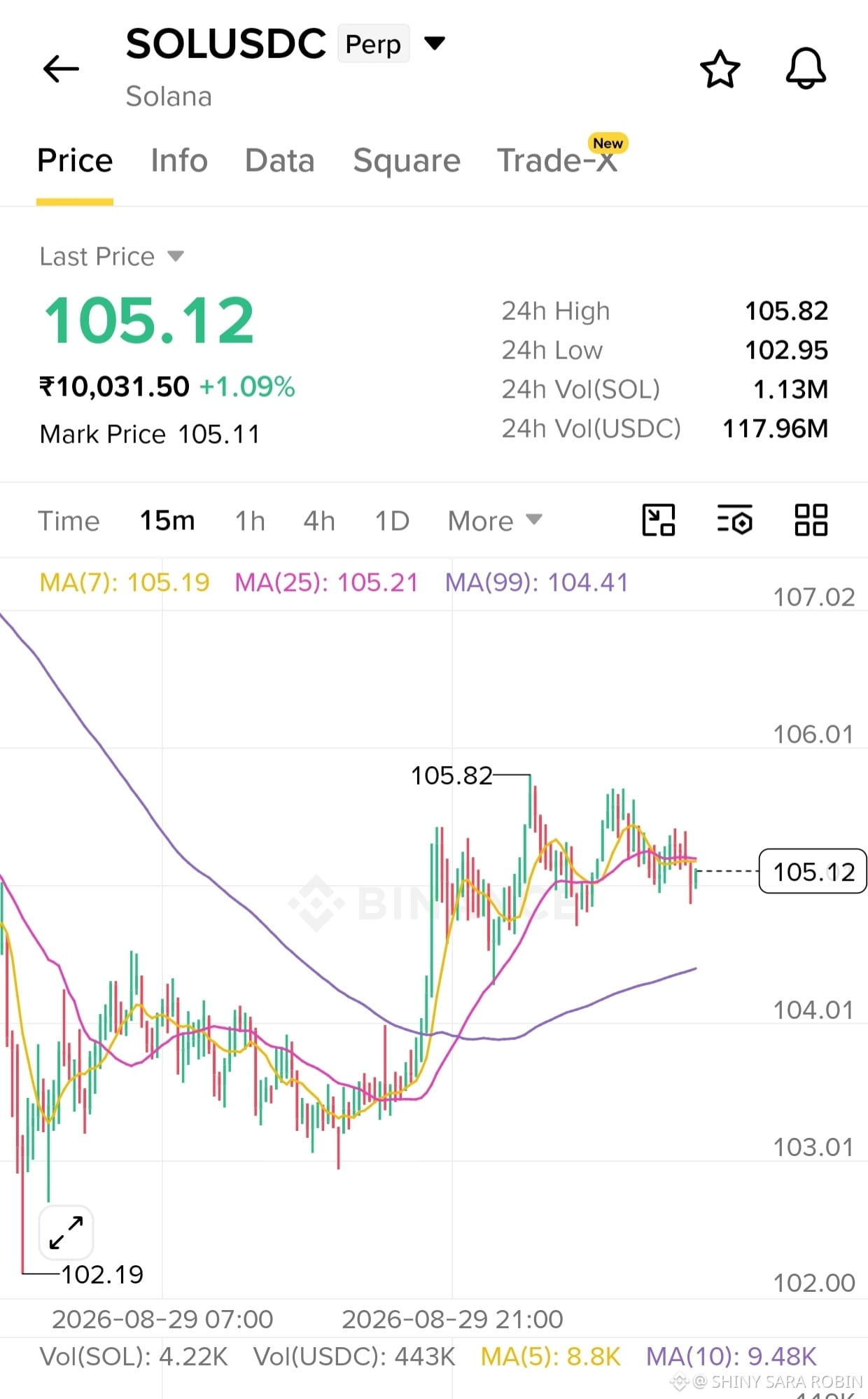
Task: Select the Time chart view
Action: [69, 521]
